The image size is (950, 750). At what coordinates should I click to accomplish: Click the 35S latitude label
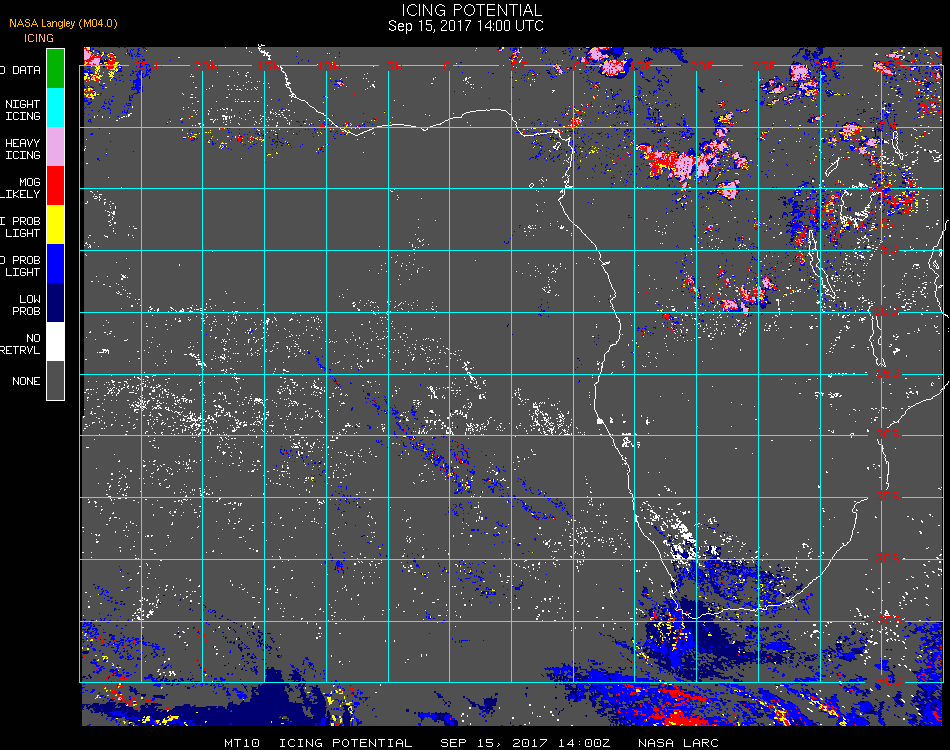click(x=890, y=619)
